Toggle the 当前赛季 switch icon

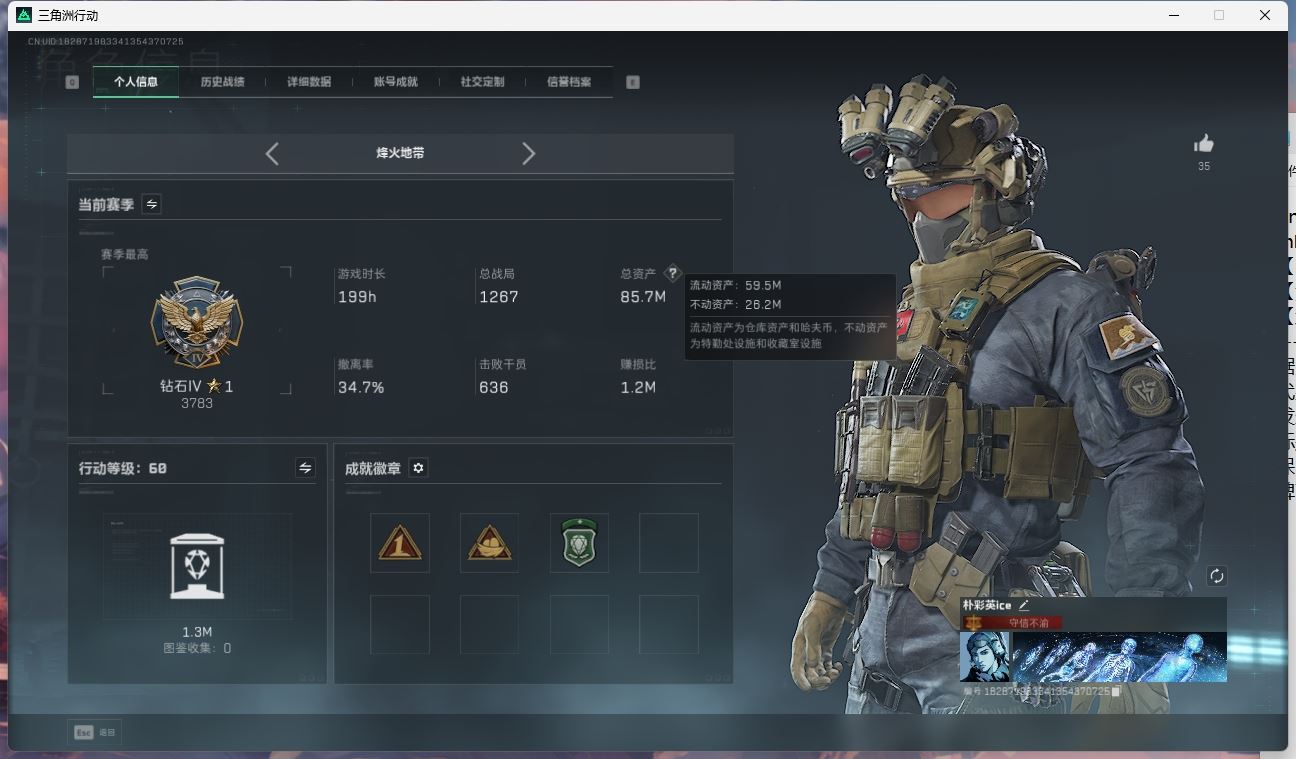(152, 204)
